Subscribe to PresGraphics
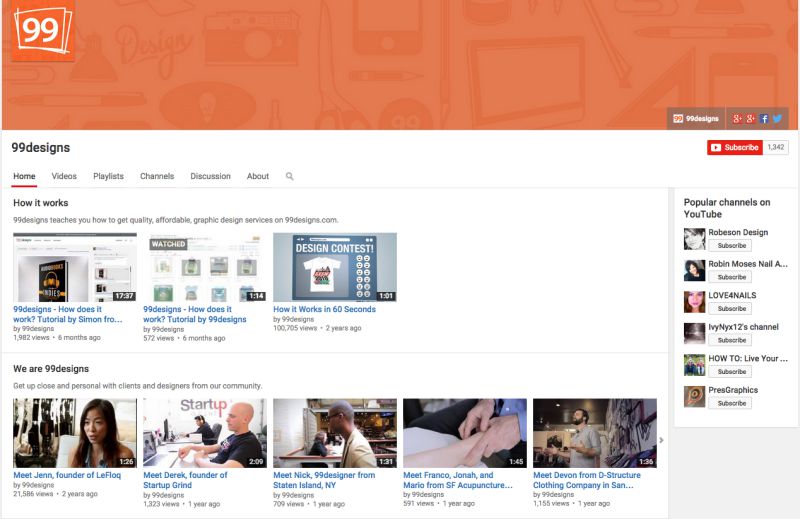The width and height of the screenshot is (800, 519). coord(731,403)
